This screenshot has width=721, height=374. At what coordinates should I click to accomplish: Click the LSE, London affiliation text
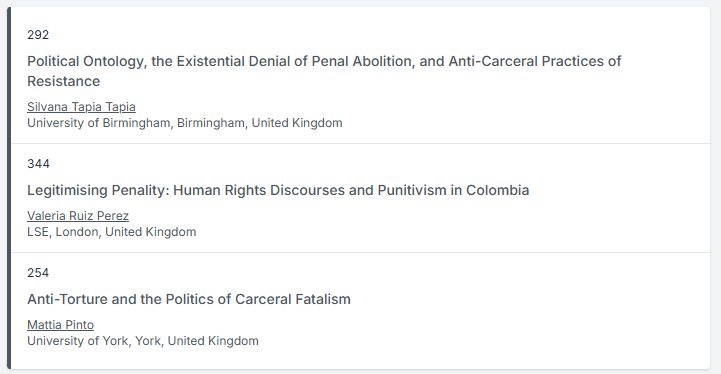(112, 232)
